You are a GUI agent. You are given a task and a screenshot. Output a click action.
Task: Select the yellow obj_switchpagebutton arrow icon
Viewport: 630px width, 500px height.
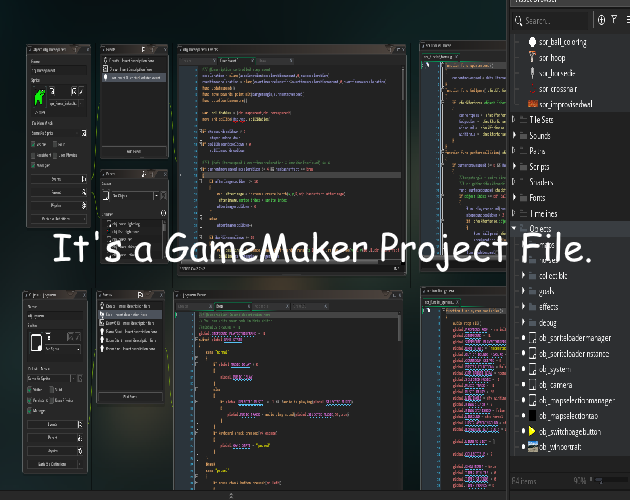(x=532, y=431)
